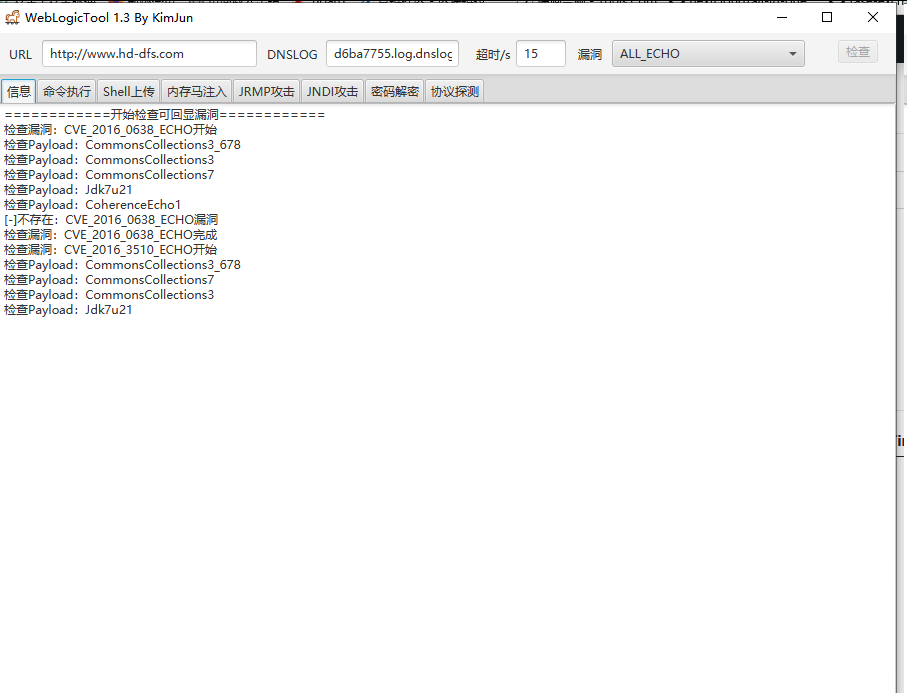Minimize the WebLogicTool window
This screenshot has width=907, height=693.
(x=781, y=17)
